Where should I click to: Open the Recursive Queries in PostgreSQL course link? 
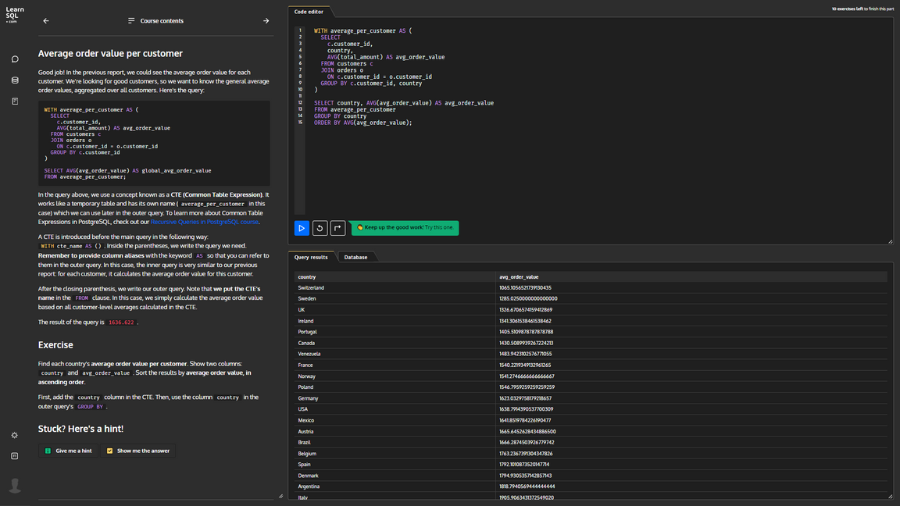click(204, 222)
